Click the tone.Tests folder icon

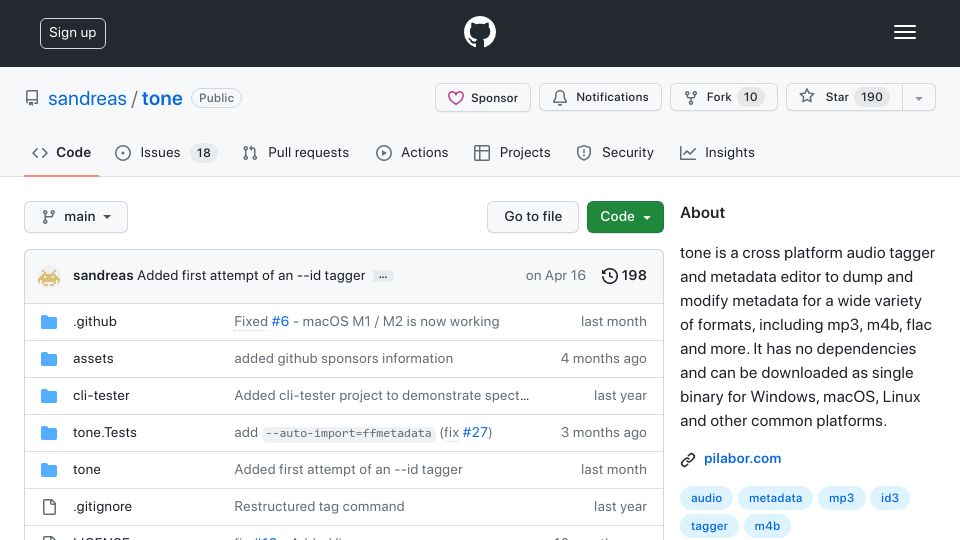click(x=49, y=433)
